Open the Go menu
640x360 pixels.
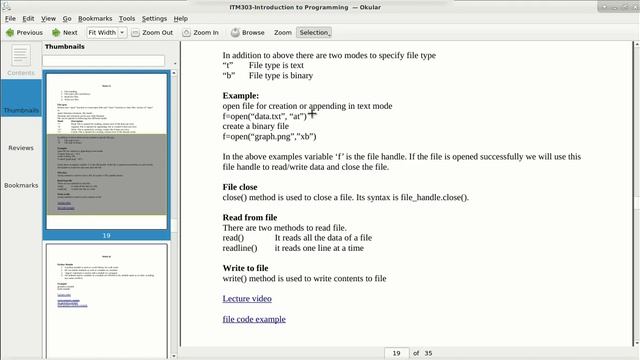pyautogui.click(x=67, y=19)
